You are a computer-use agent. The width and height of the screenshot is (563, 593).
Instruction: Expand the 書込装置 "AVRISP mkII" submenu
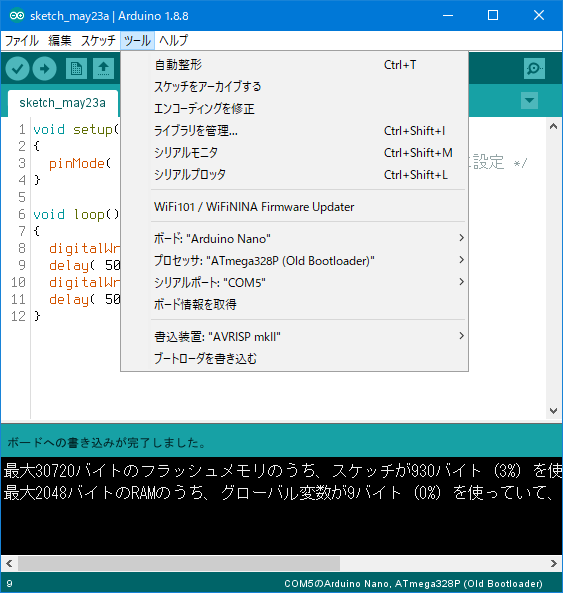click(x=310, y=337)
